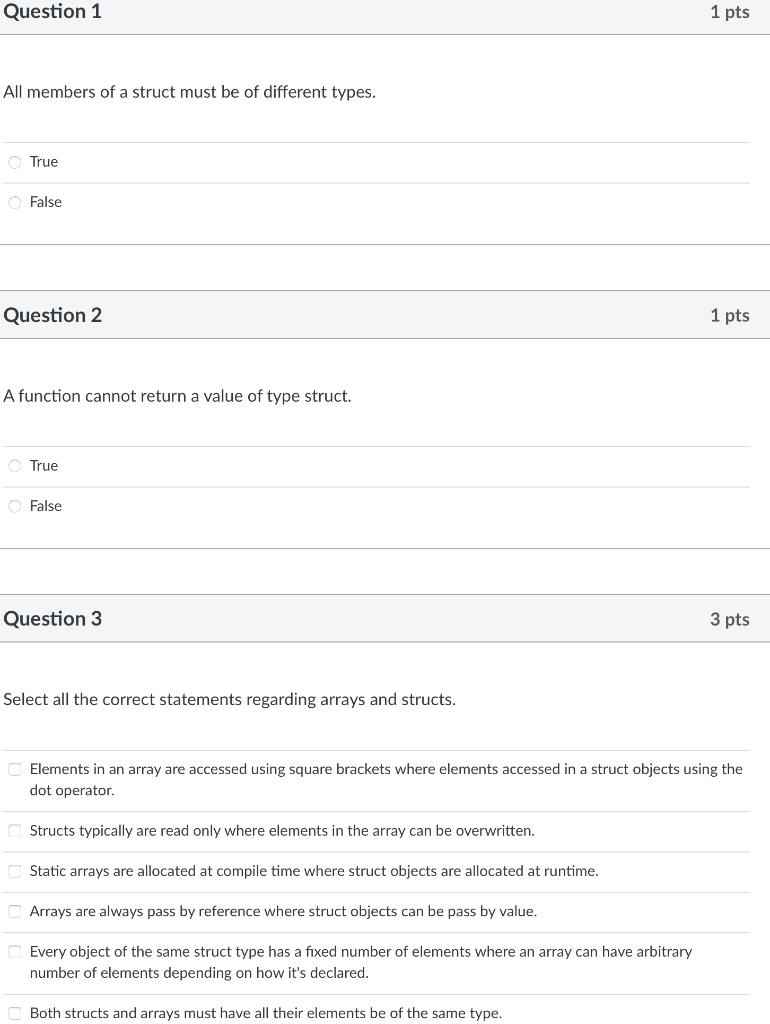Screen dimensions: 770x1024
Task: Select True for Question 2
Action: click(15, 465)
